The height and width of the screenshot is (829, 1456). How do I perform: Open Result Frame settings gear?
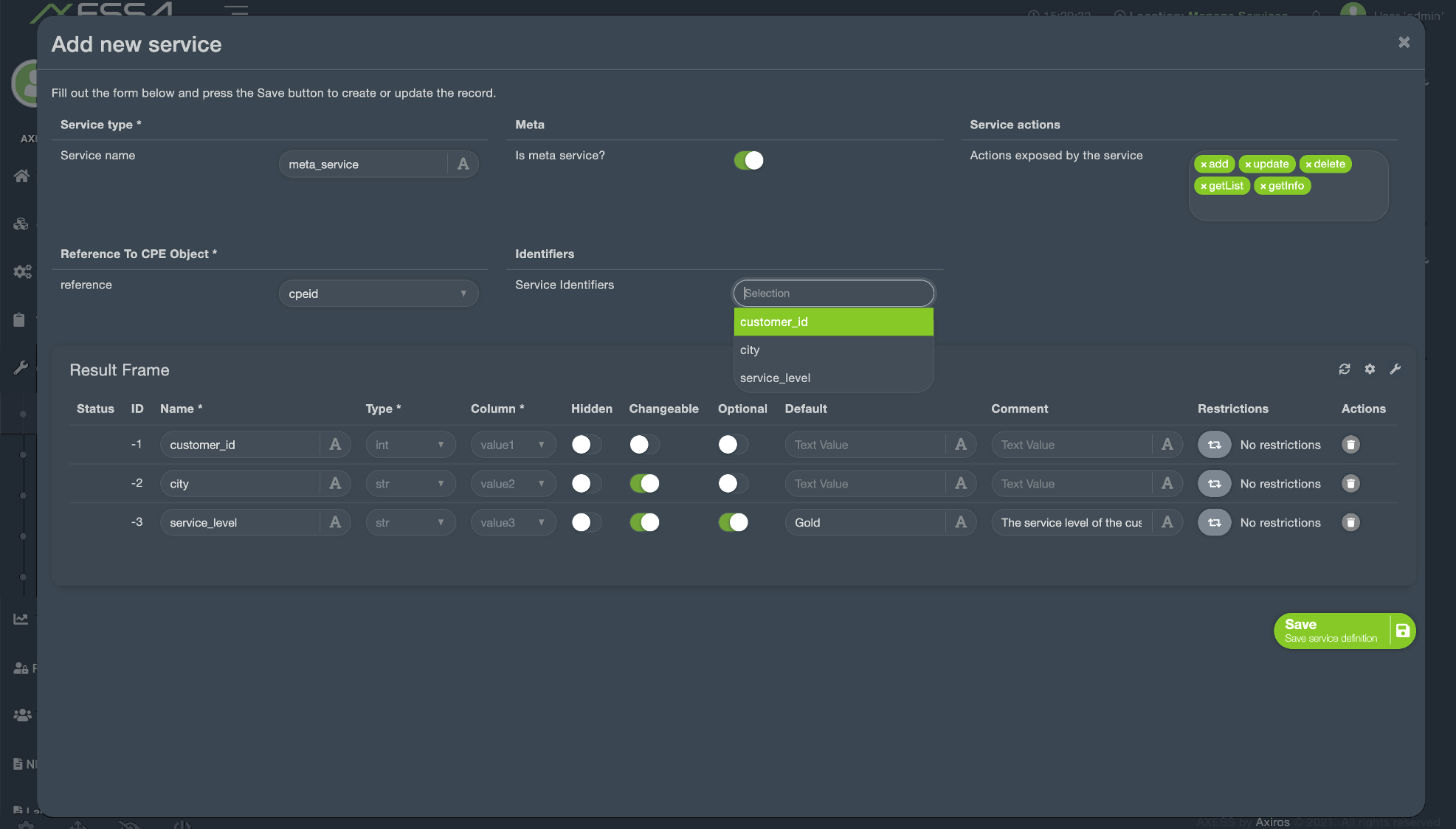pyautogui.click(x=1370, y=369)
